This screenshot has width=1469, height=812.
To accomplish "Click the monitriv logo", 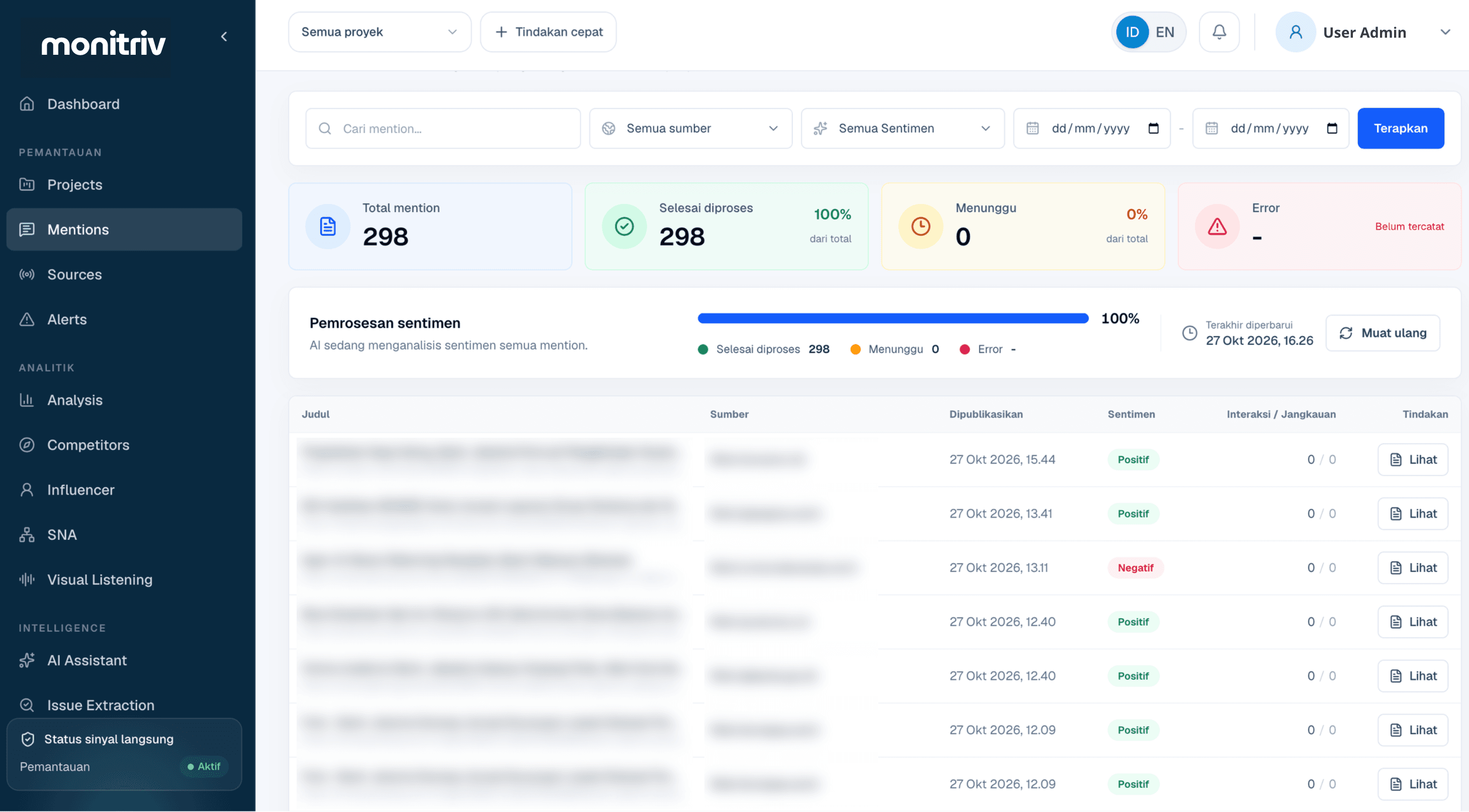I will (104, 43).
